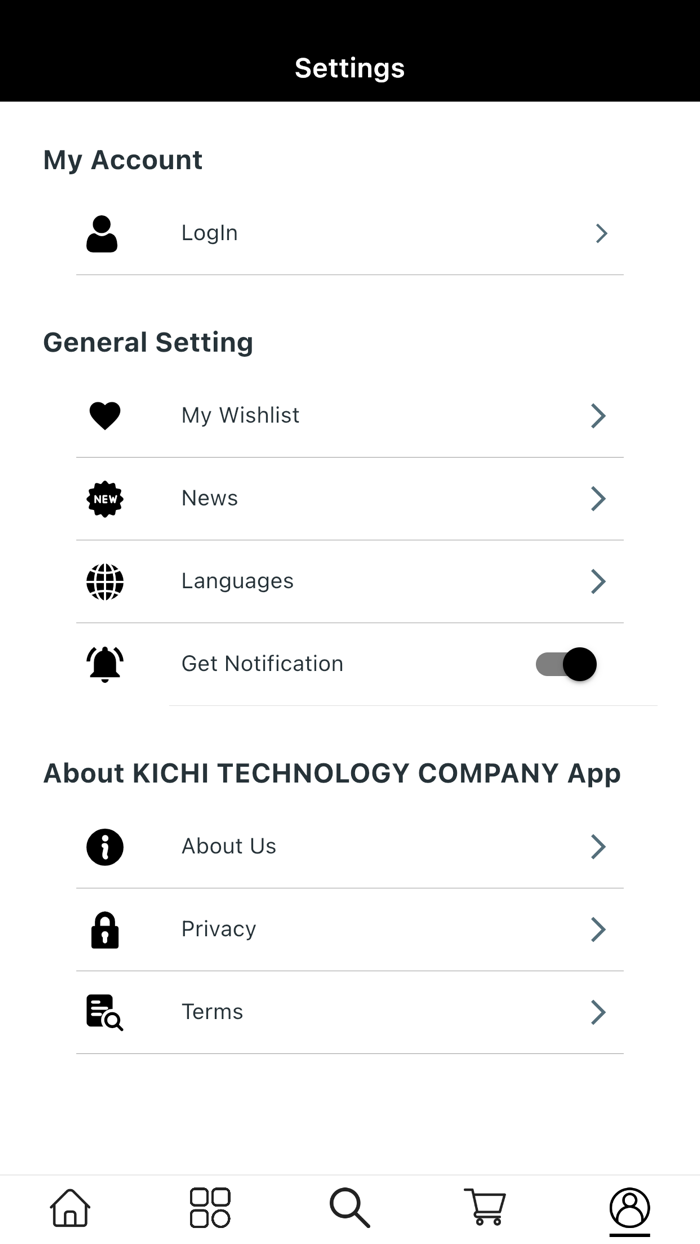700x1244 pixels.
Task: Click the padlock icon for Privacy
Action: [104, 929]
